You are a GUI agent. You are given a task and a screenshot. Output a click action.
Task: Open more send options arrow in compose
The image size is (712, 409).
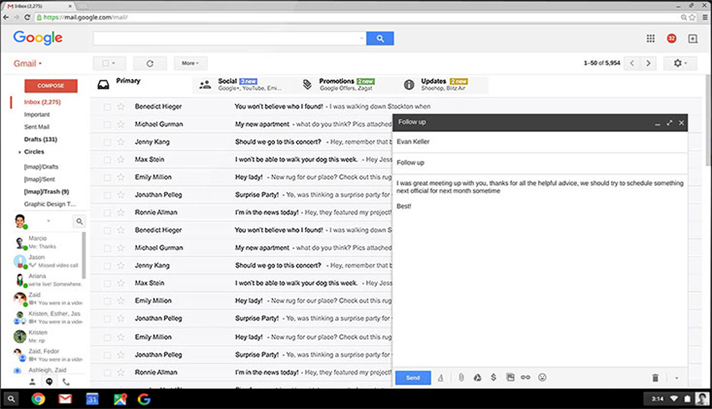pyautogui.click(x=677, y=378)
